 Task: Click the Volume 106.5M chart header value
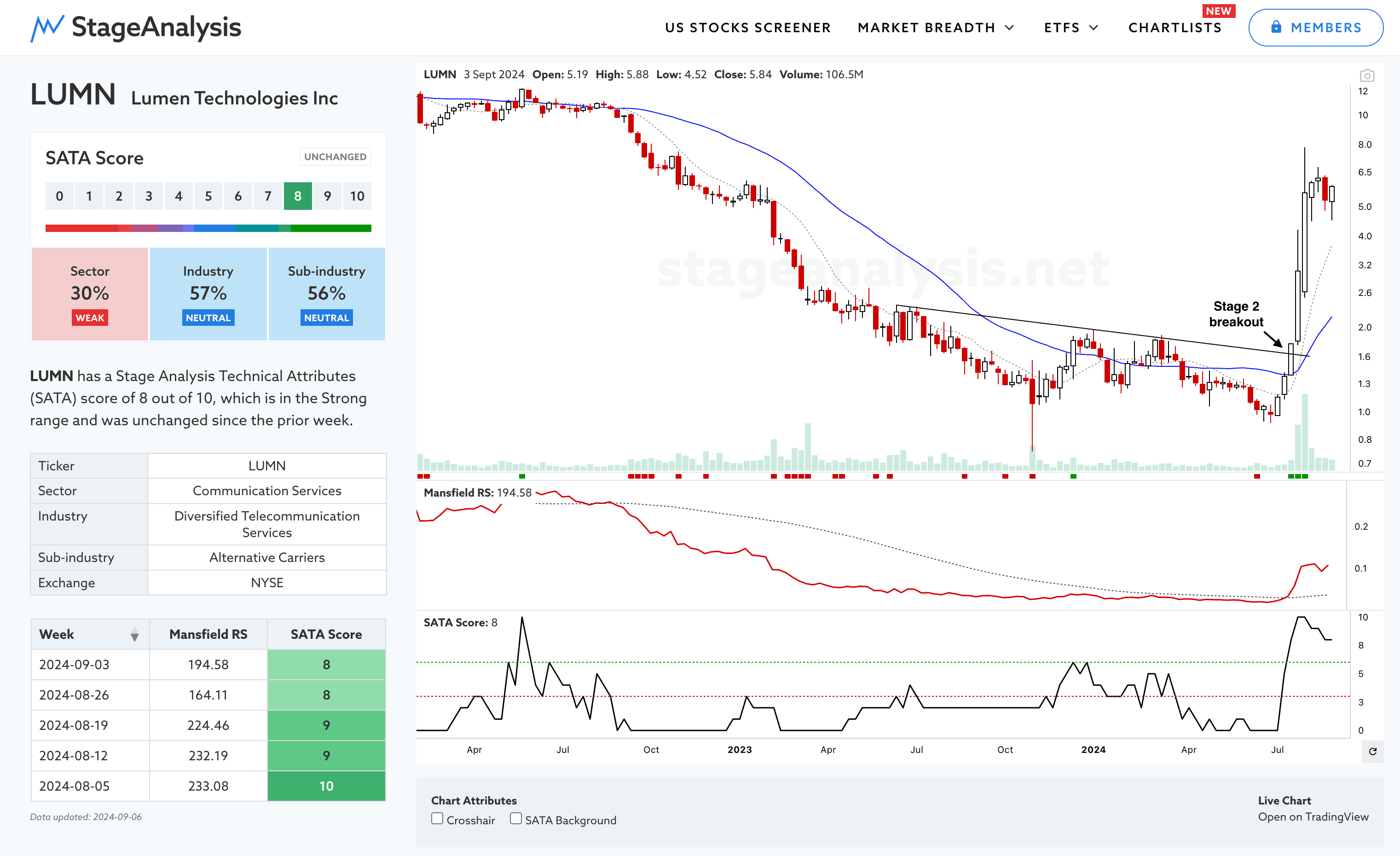[821, 75]
